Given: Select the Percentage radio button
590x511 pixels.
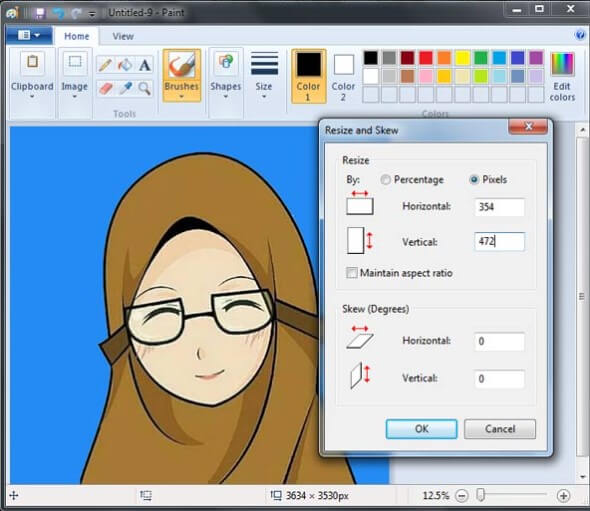Looking at the screenshot, I should [385, 180].
